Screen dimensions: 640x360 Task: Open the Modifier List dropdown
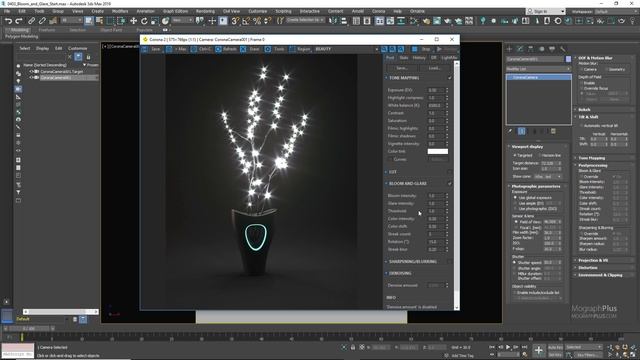coord(538,69)
